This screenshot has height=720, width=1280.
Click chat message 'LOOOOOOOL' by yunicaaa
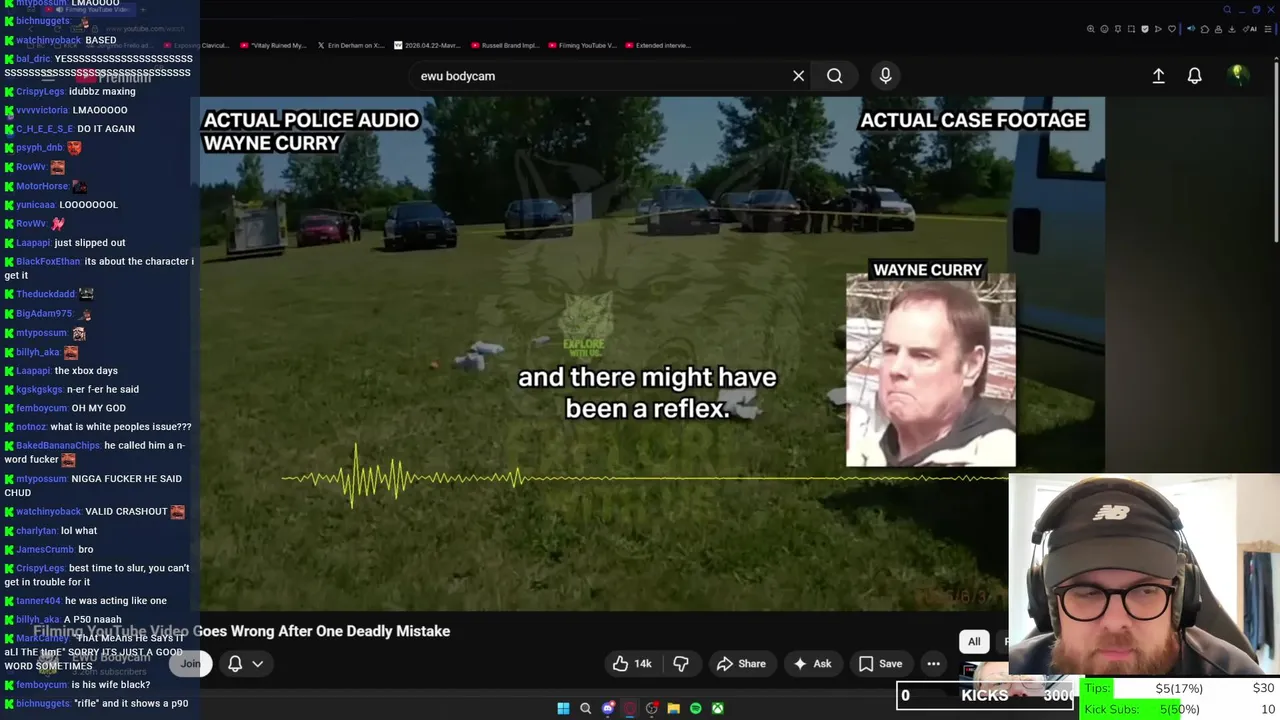click(88, 205)
